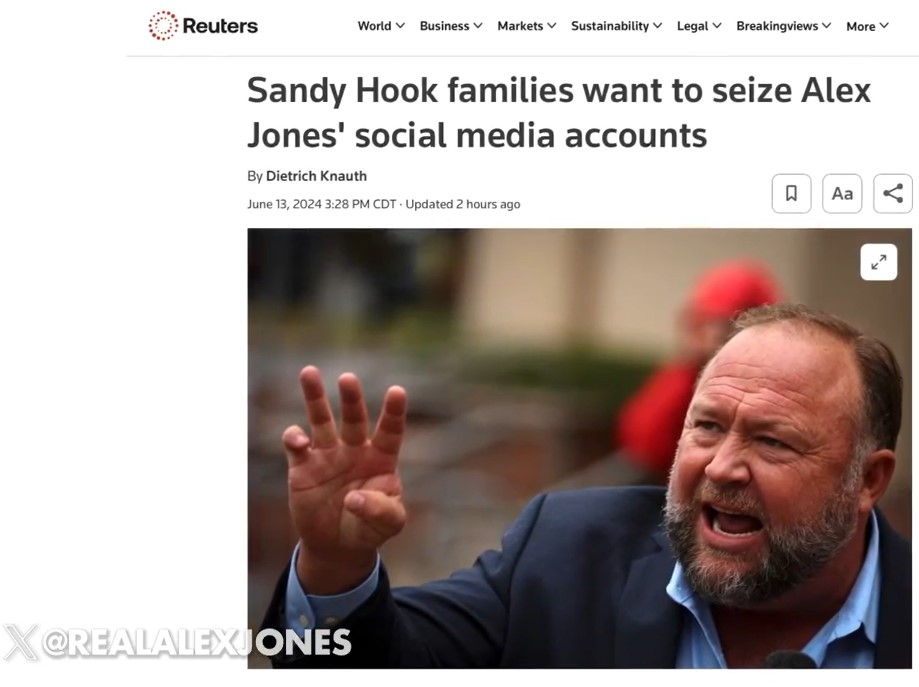This screenshot has height=687, width=919.
Task: Open the Business menu
Action: point(444,26)
